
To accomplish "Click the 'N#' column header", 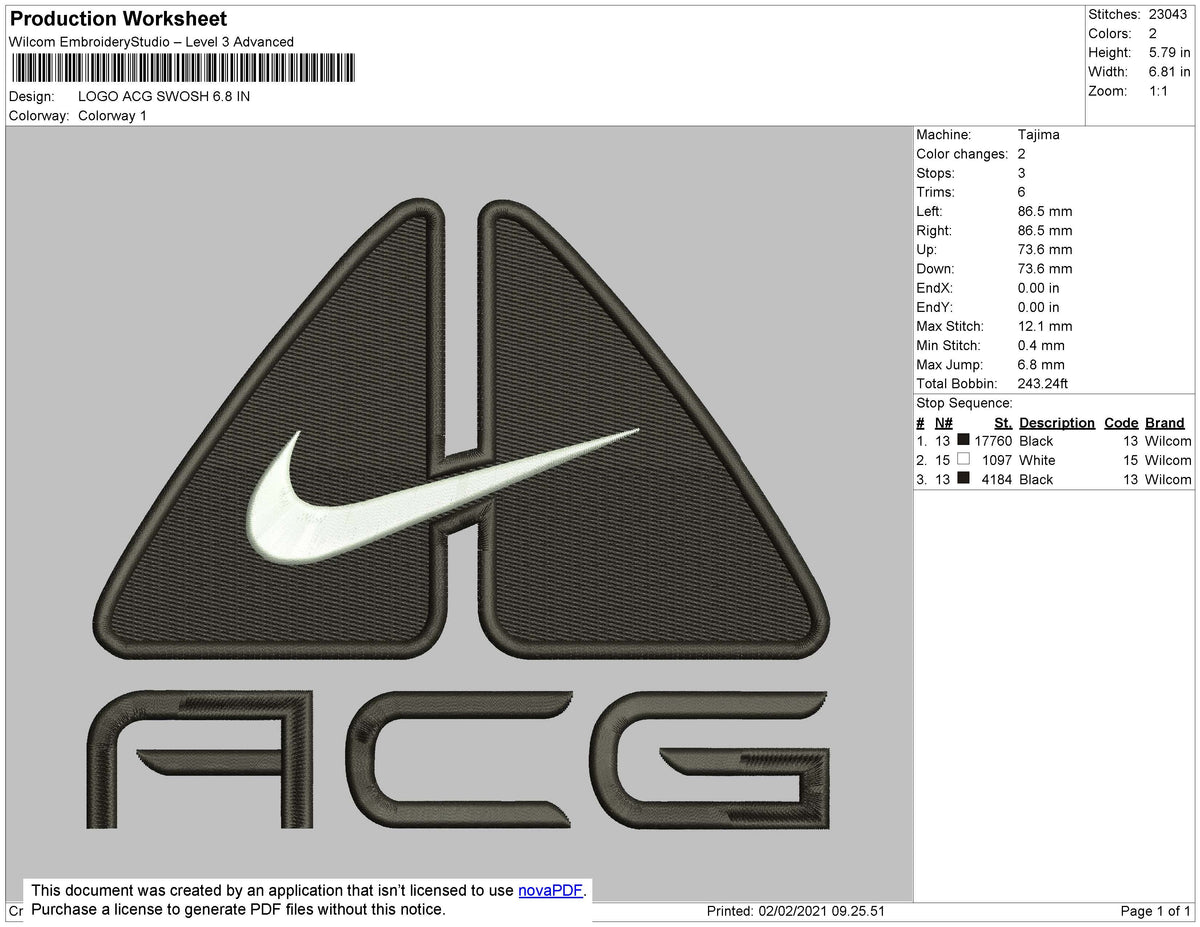I will (x=944, y=423).
